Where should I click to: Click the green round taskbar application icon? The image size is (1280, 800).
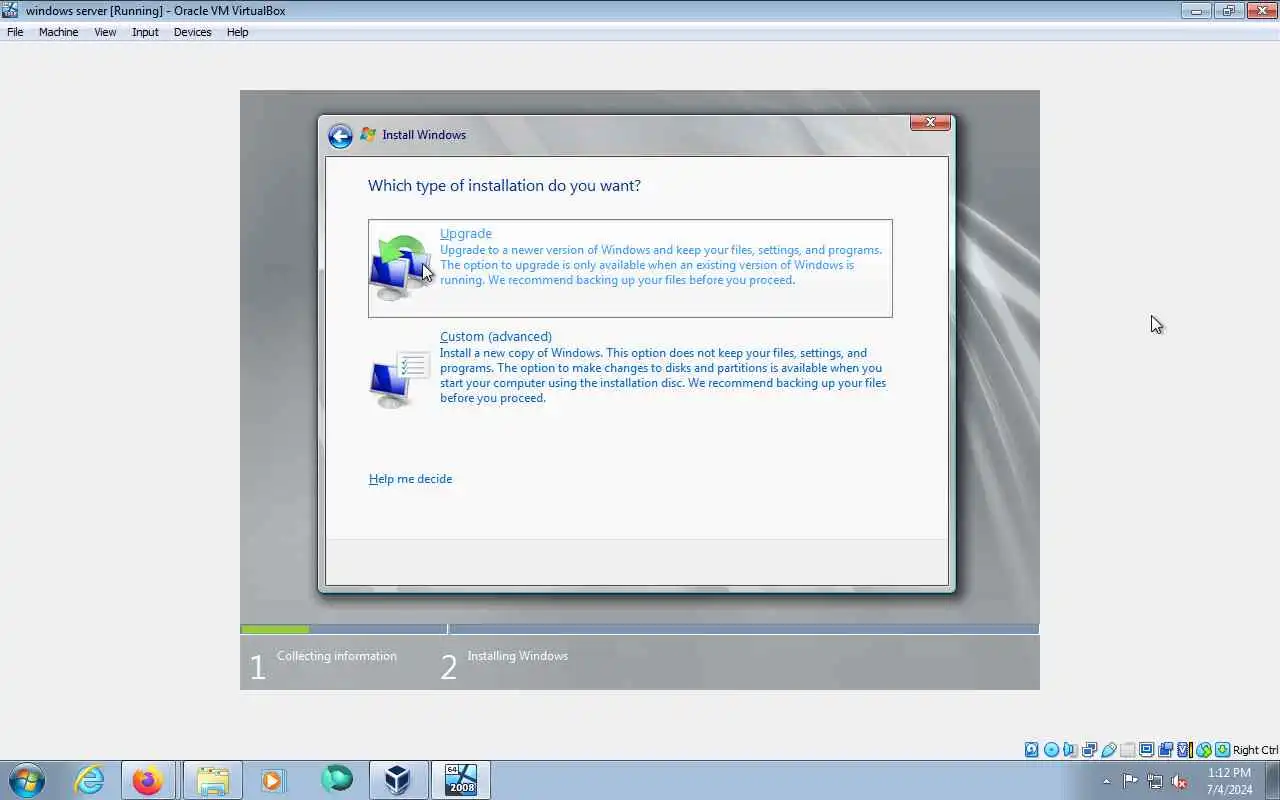click(336, 780)
